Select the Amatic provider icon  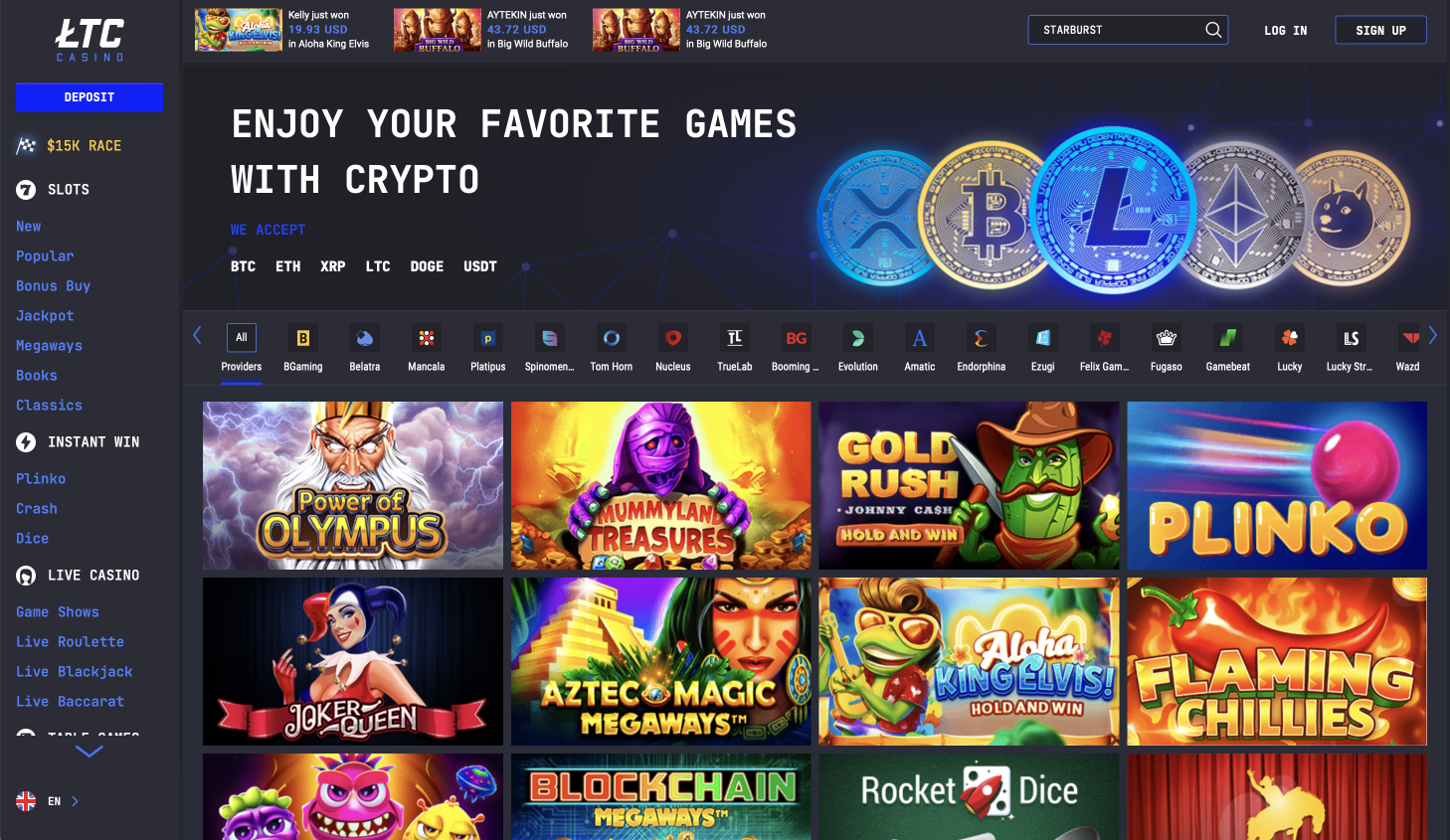pyautogui.click(x=920, y=338)
